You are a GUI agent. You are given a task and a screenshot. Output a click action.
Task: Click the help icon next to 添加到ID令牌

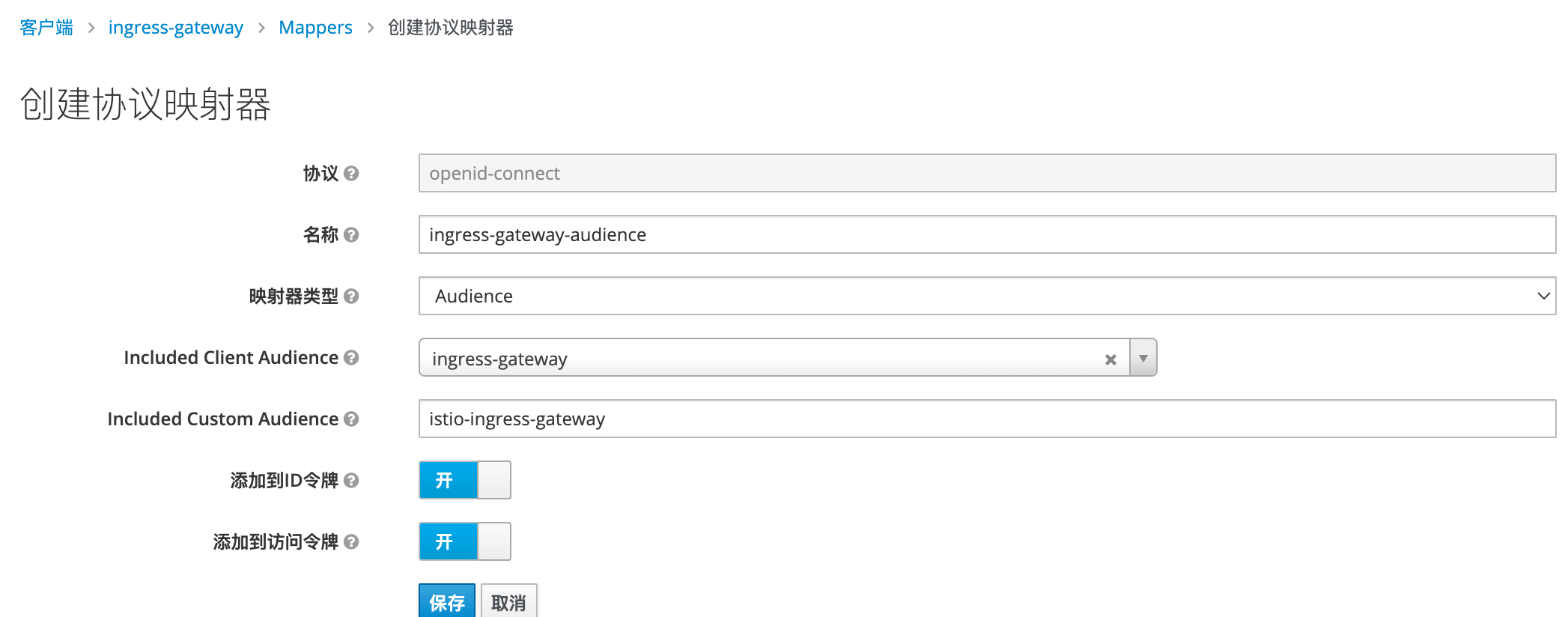click(x=351, y=480)
